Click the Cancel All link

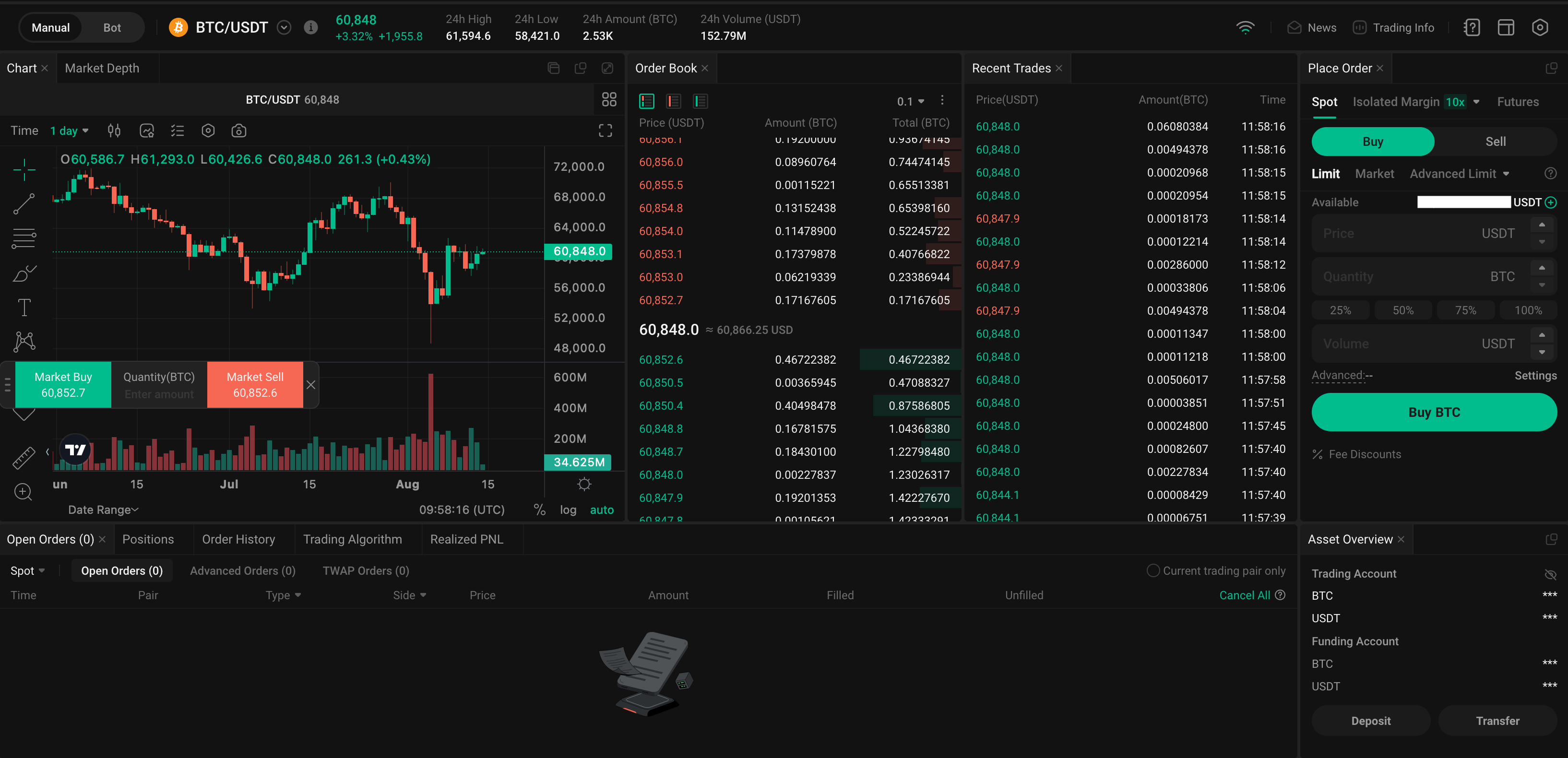1244,595
